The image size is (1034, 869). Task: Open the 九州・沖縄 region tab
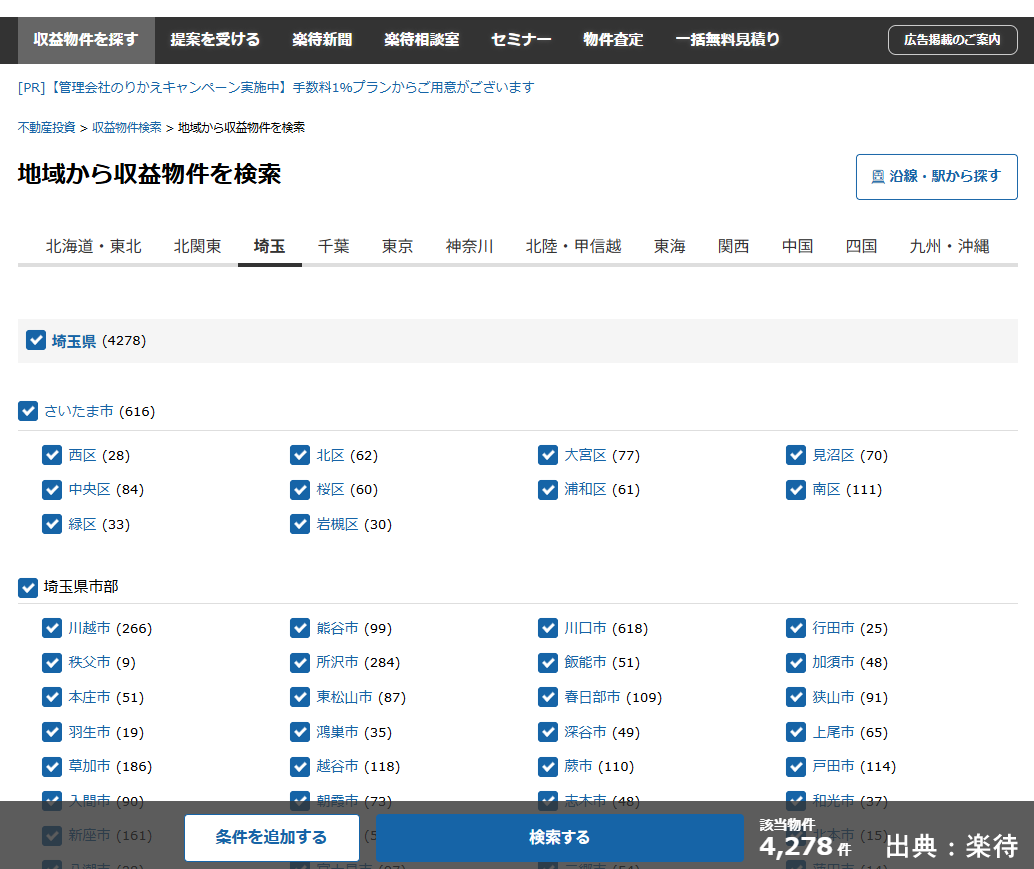948,246
